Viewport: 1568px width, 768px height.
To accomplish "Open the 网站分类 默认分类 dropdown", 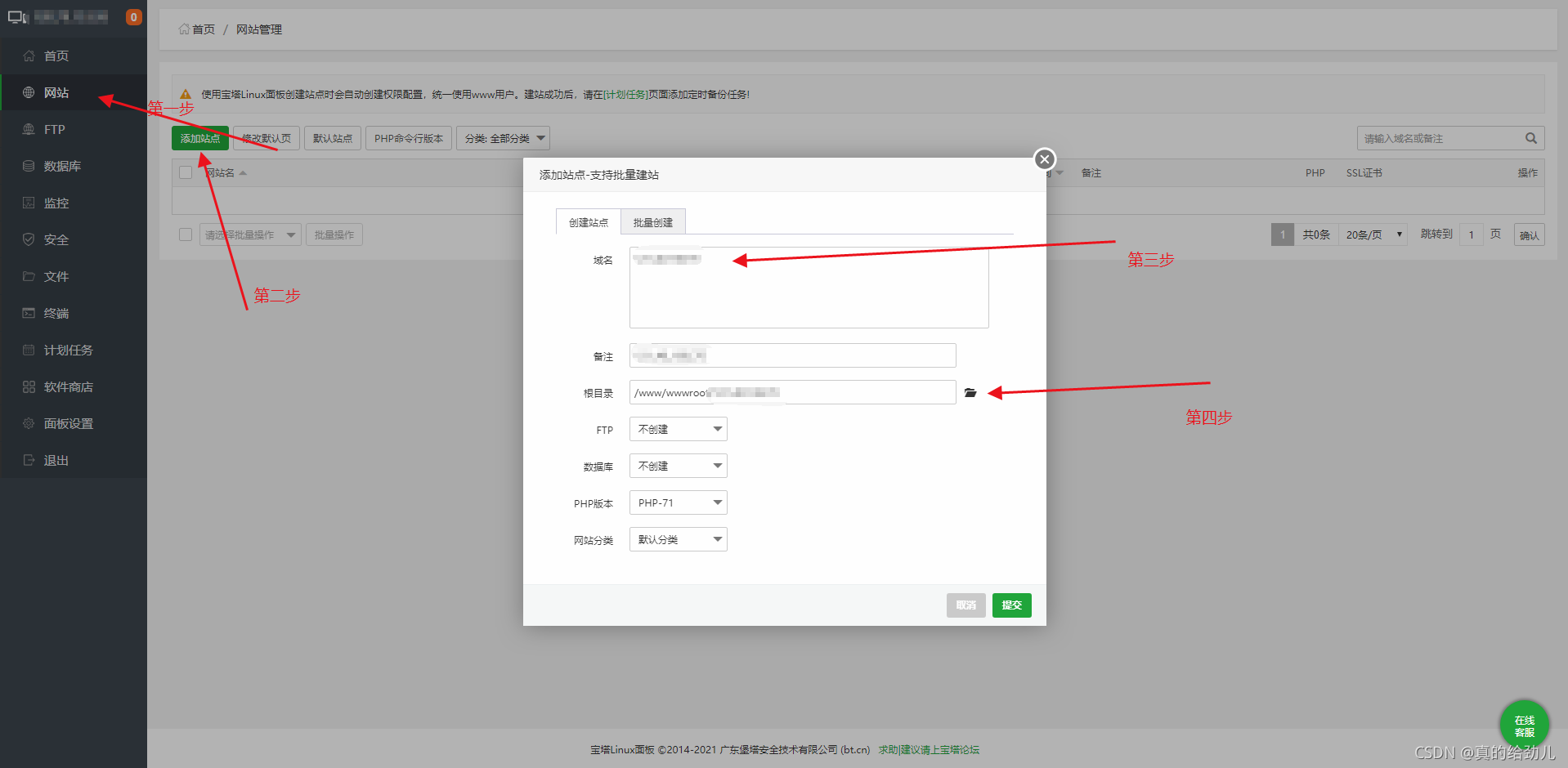I will pos(679,539).
